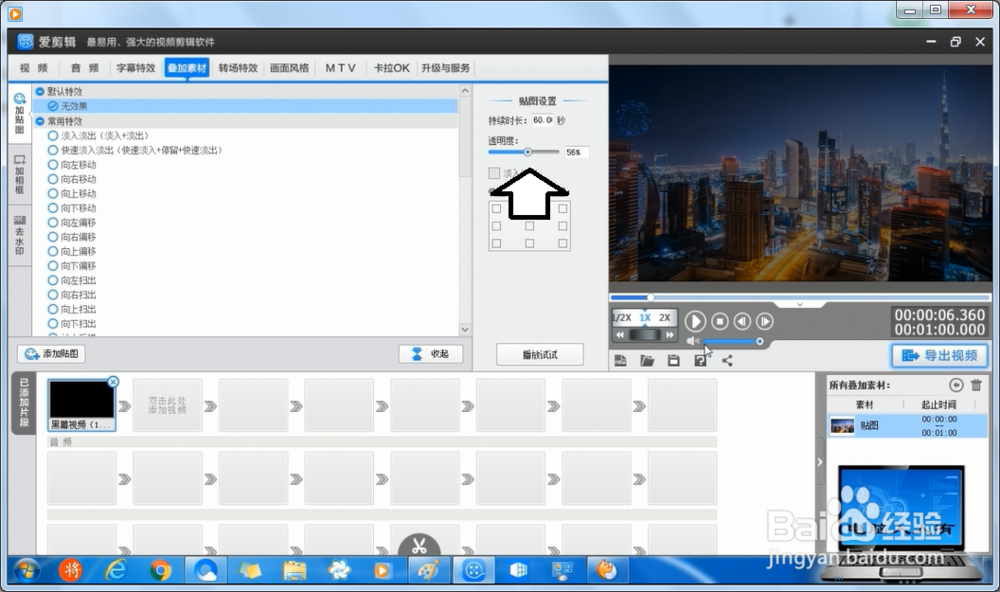Launch Google Chrome from taskbar
1000x592 pixels.
pos(160,570)
